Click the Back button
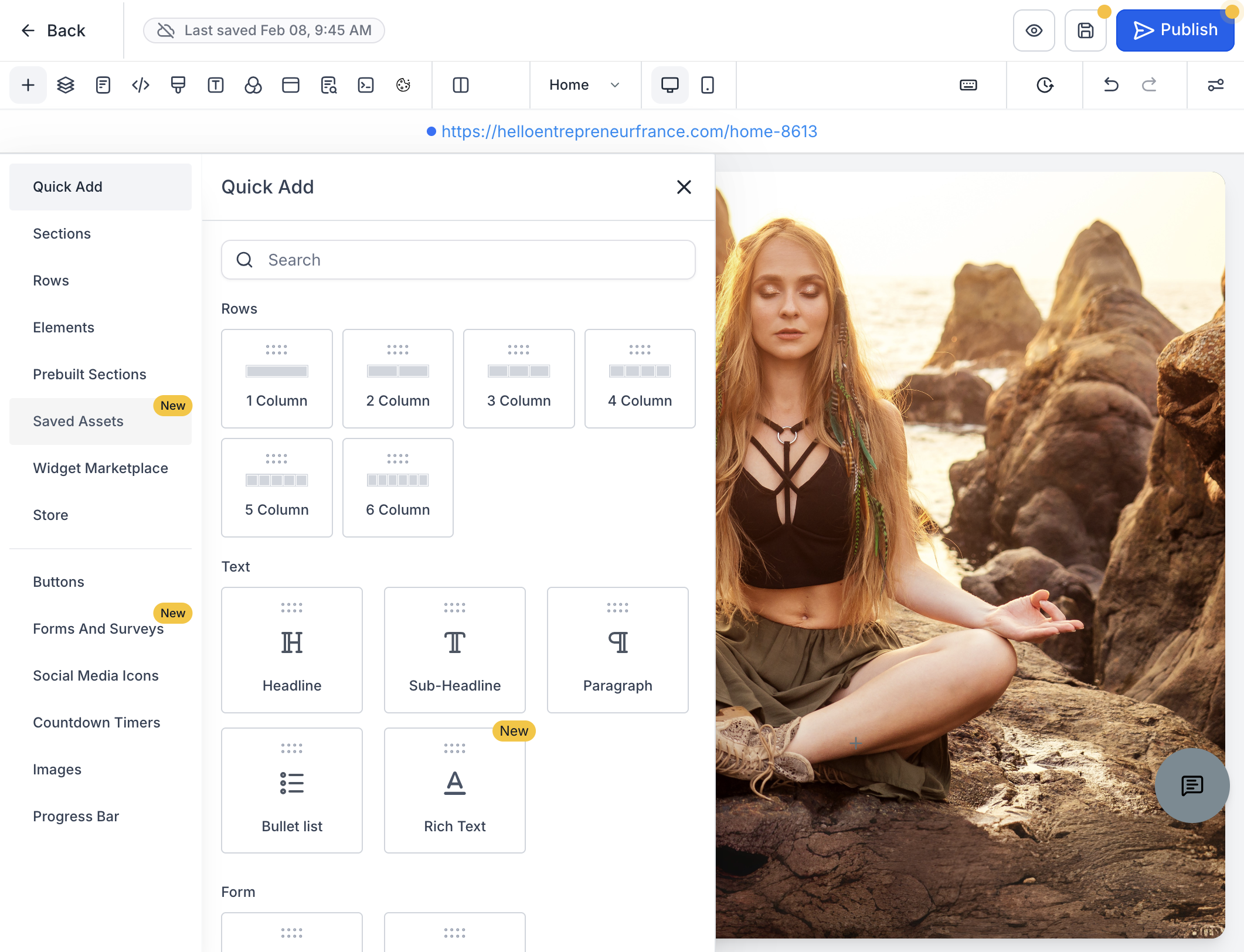The height and width of the screenshot is (952, 1244). click(53, 30)
